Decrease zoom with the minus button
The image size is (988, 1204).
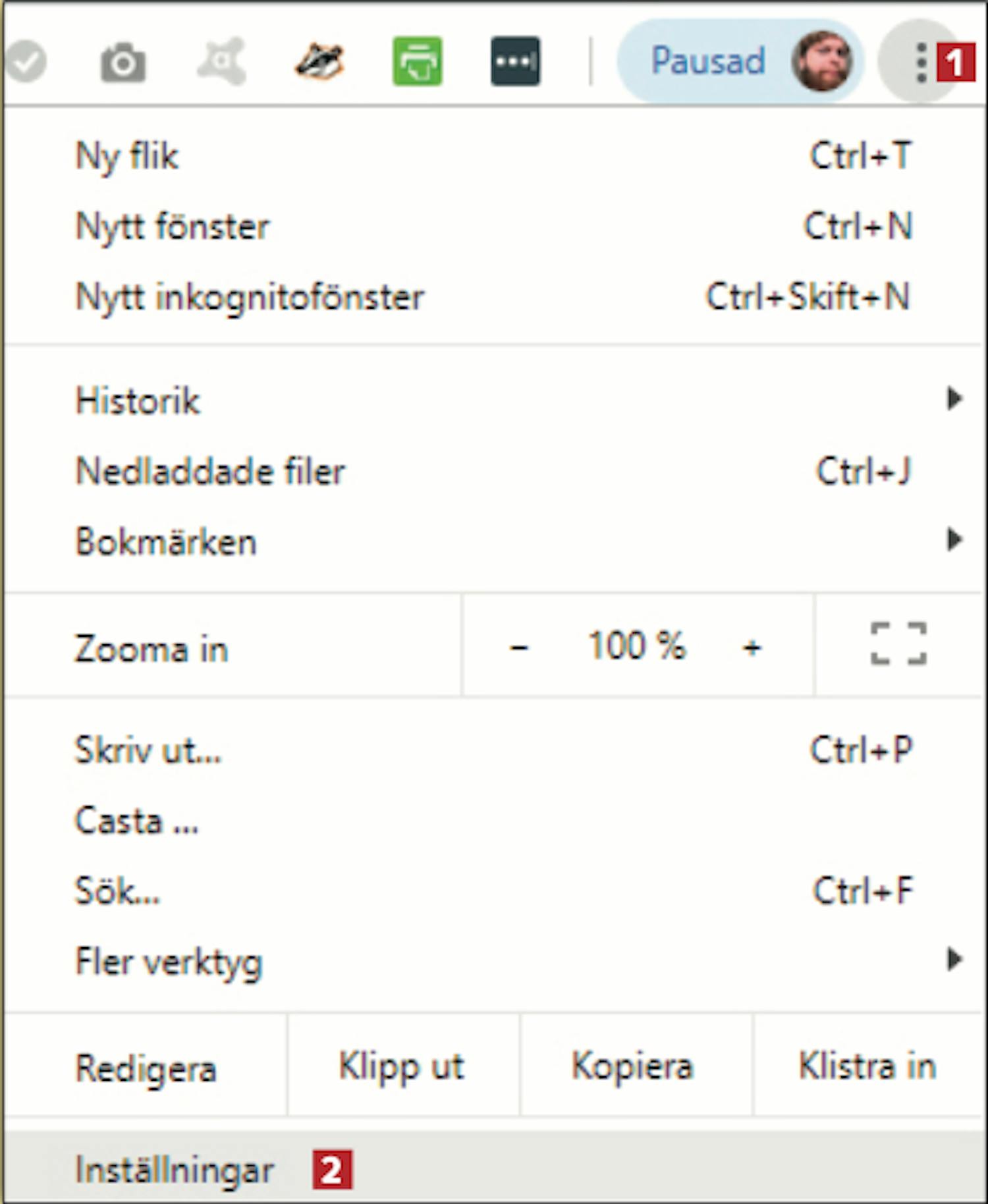click(x=519, y=647)
